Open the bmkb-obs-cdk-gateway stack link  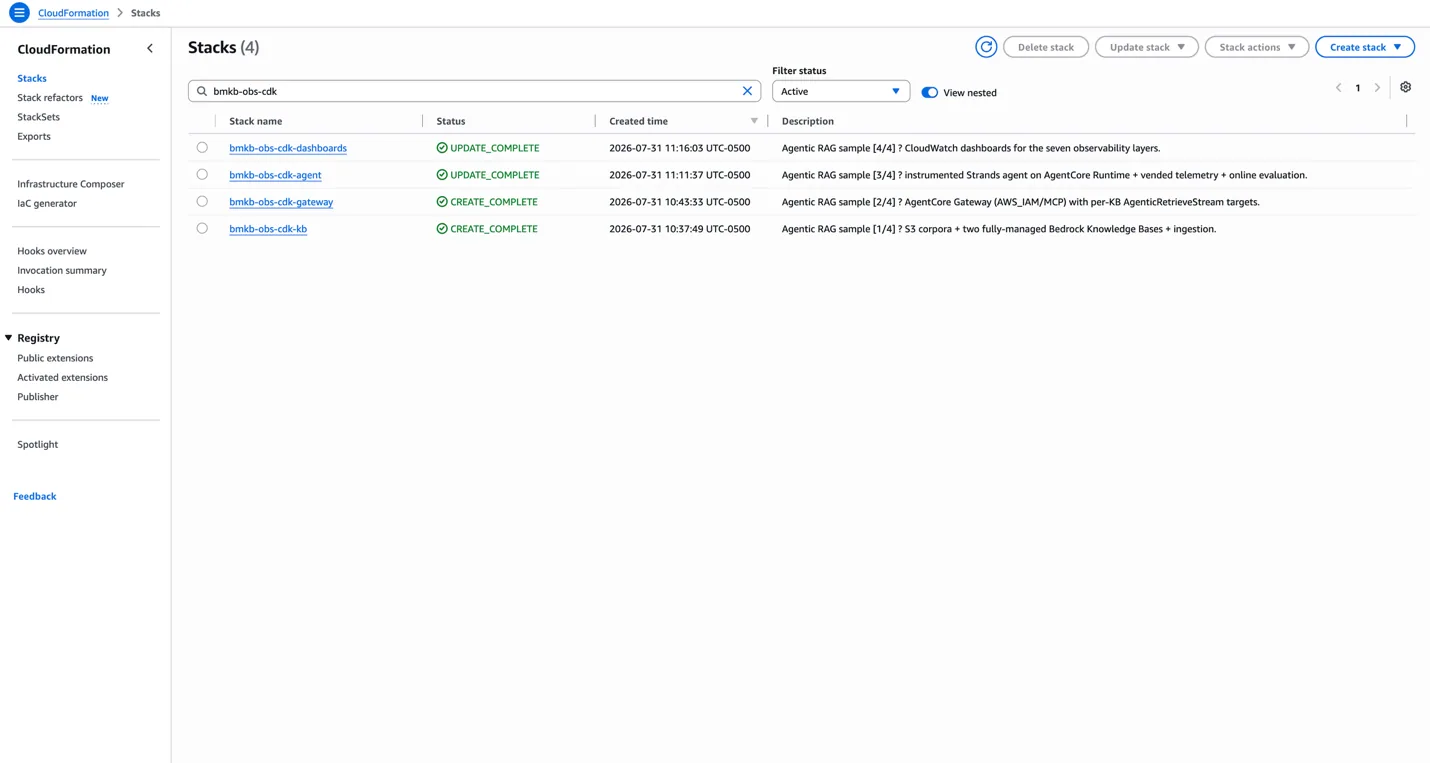(x=281, y=202)
